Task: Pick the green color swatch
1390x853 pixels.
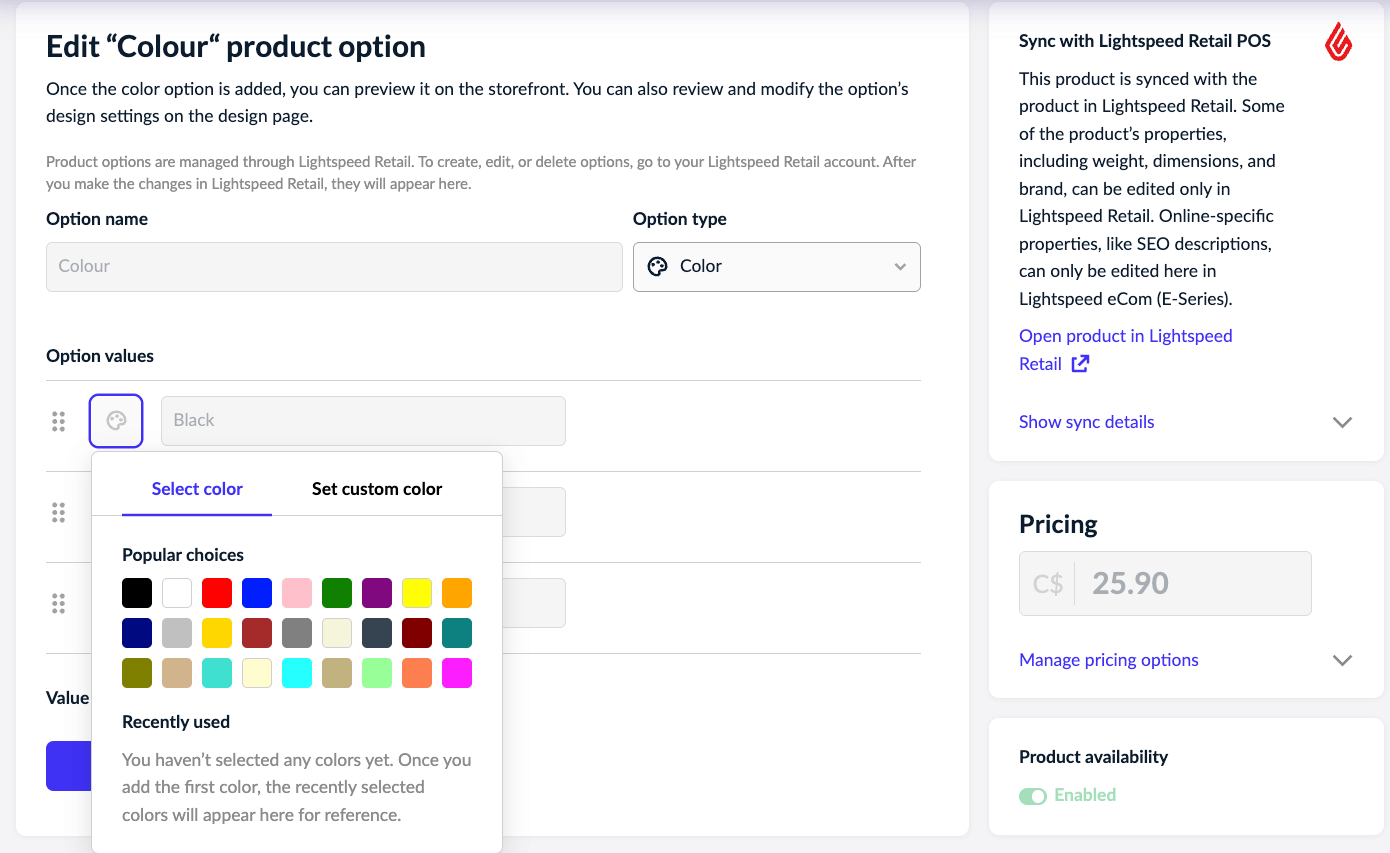Action: pos(337,593)
